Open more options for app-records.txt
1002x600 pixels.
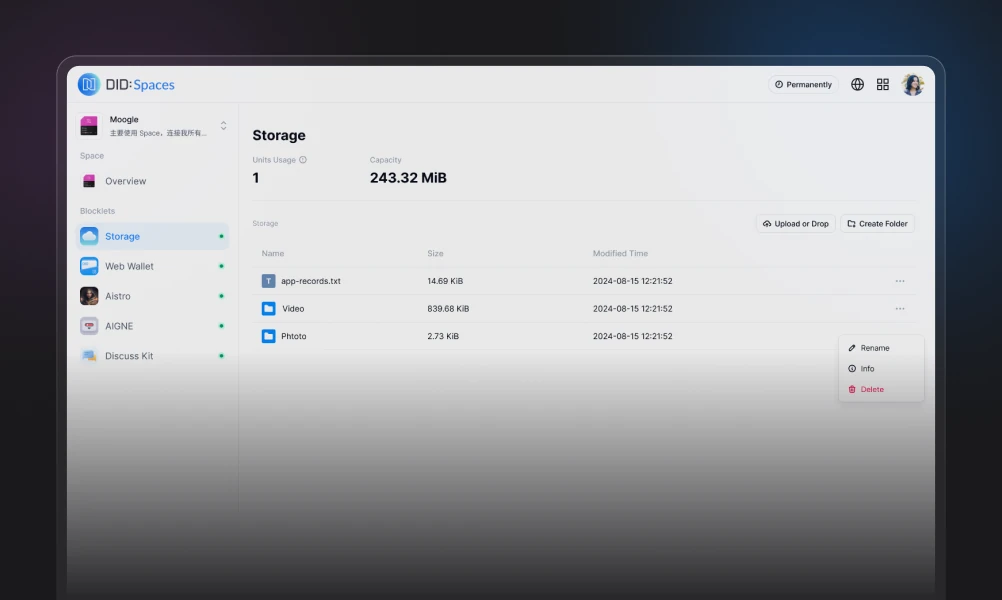pyautogui.click(x=900, y=281)
